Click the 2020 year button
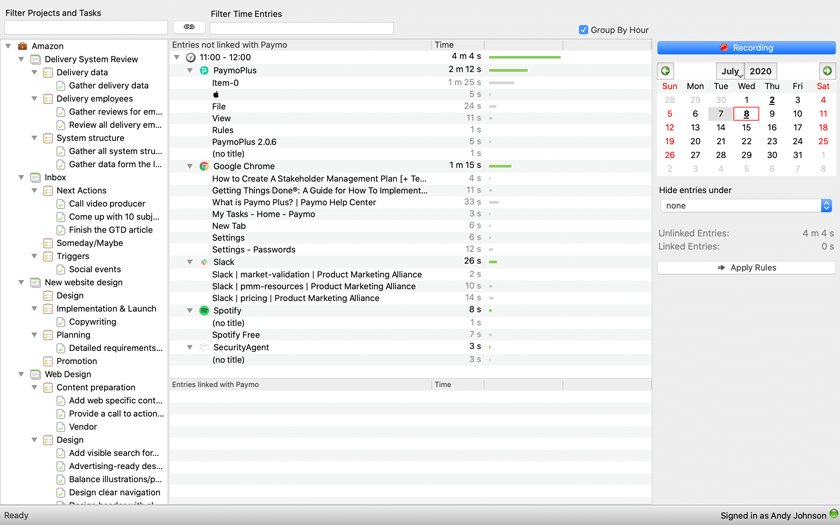Viewport: 840px width, 525px height. [760, 71]
